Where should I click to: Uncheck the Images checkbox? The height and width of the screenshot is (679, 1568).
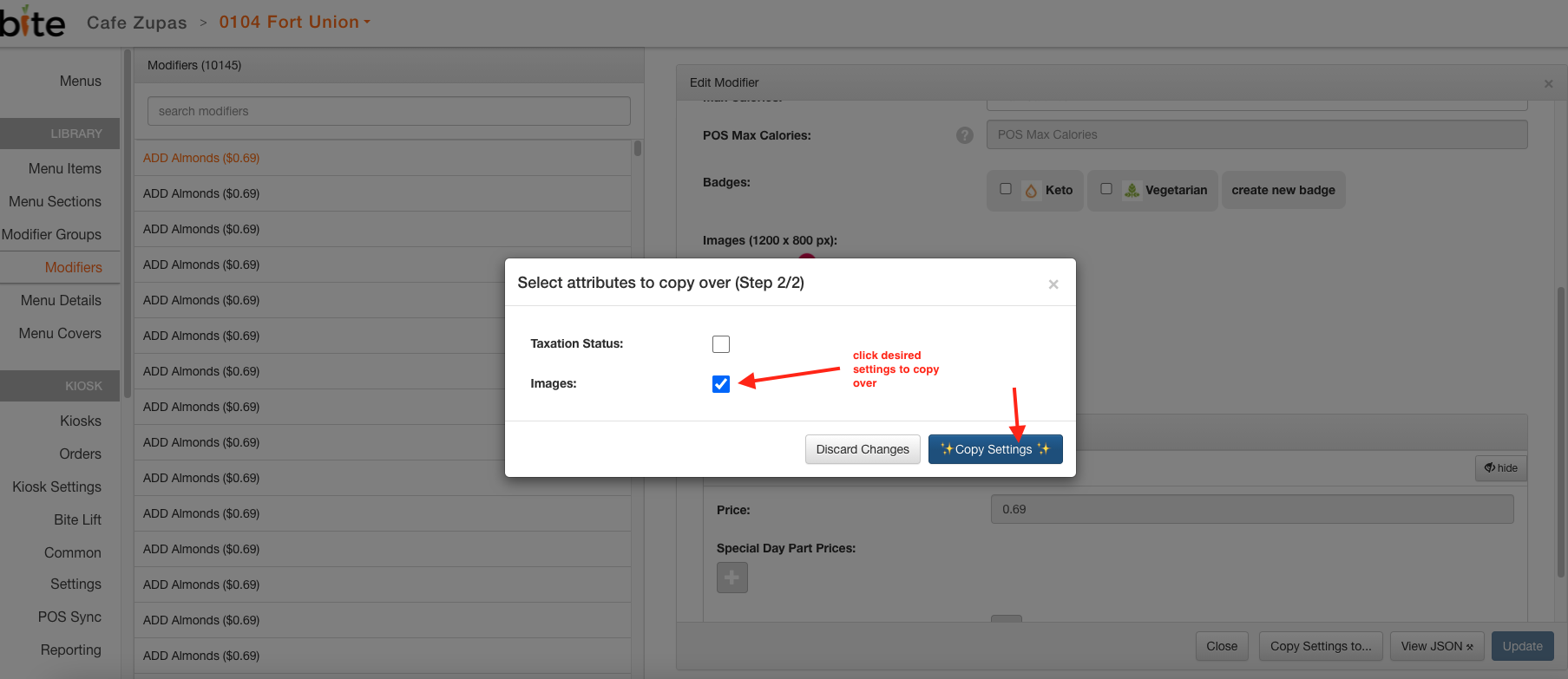(x=721, y=384)
